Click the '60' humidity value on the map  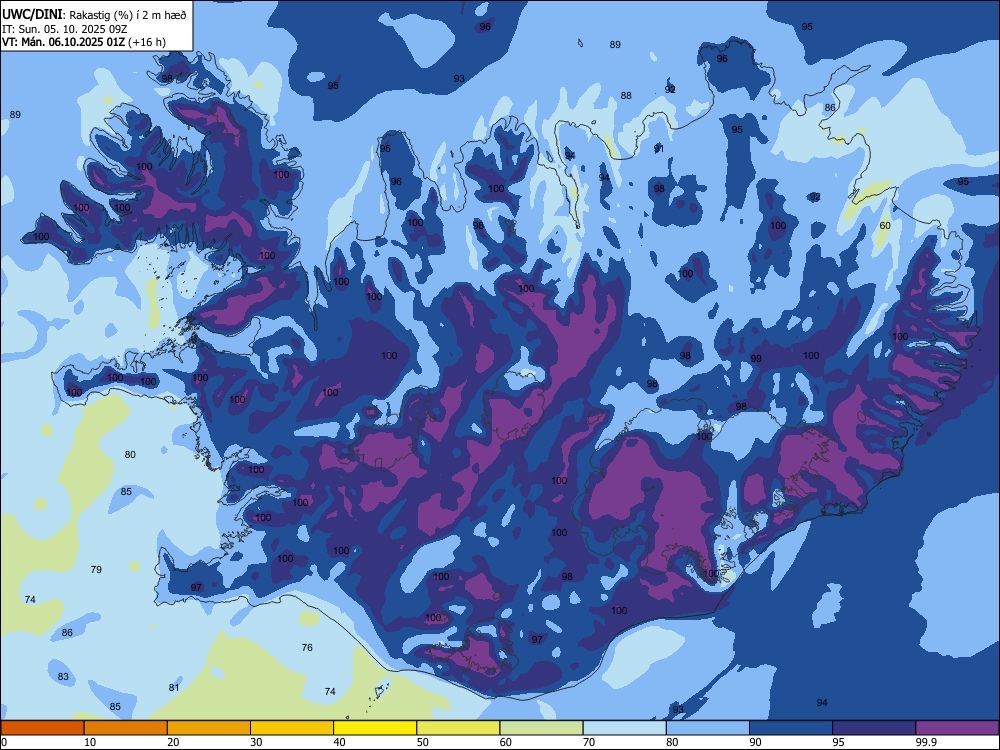tap(885, 226)
